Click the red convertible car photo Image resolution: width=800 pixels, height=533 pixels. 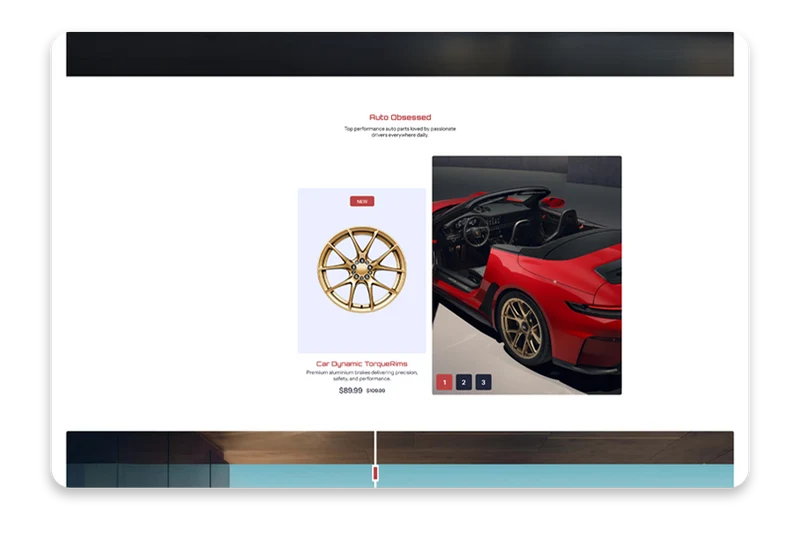click(527, 275)
